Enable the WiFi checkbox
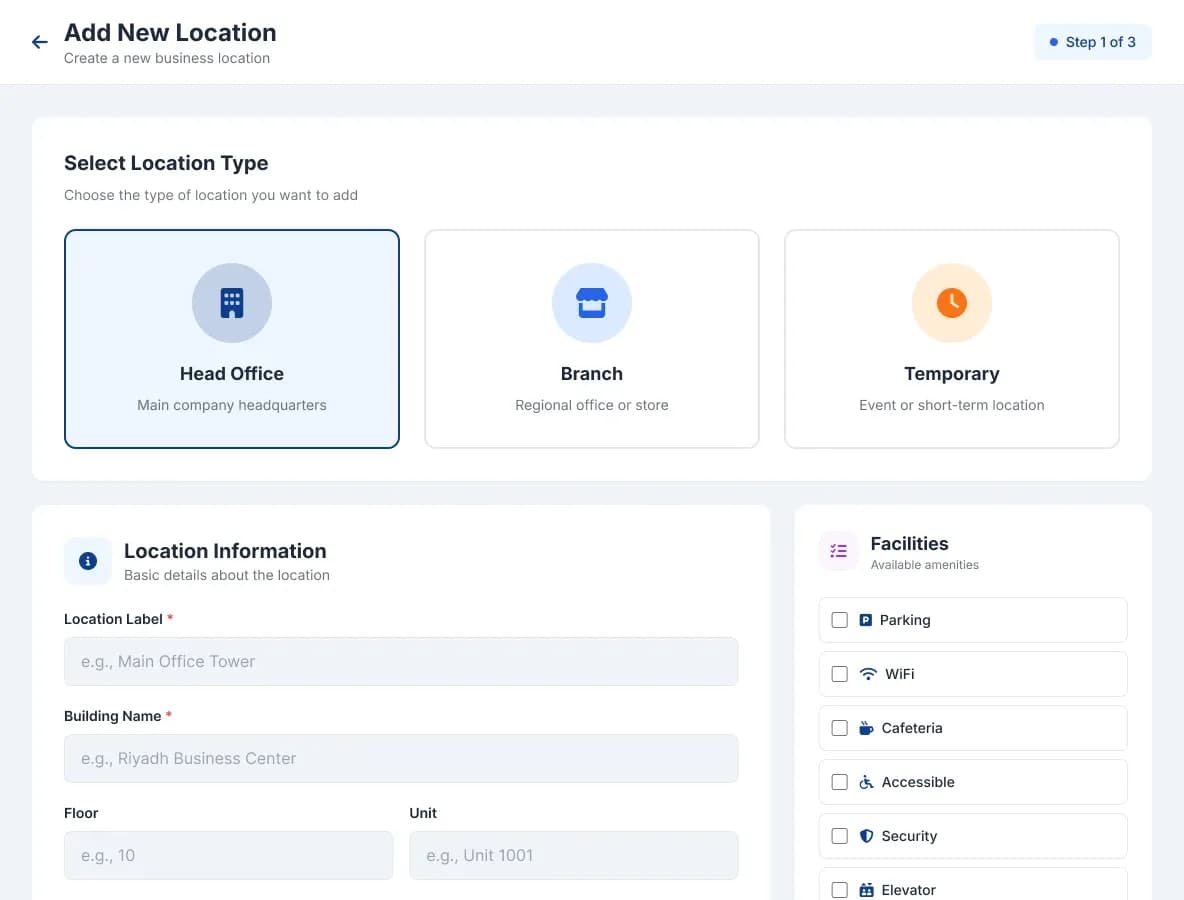This screenshot has height=900, width=1184. pyautogui.click(x=839, y=673)
